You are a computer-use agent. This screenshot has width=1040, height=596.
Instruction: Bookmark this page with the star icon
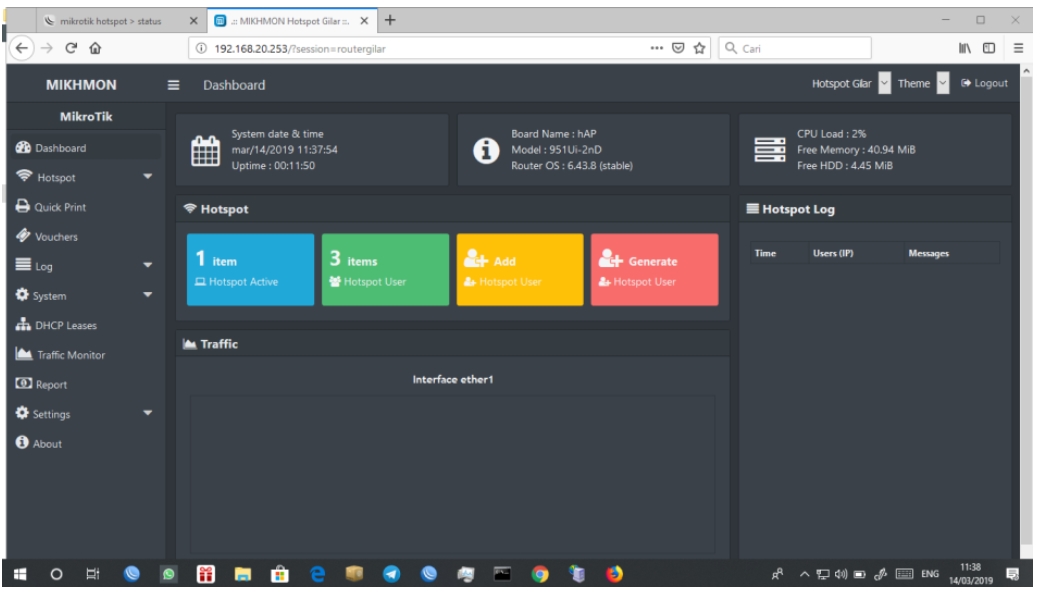[x=699, y=48]
